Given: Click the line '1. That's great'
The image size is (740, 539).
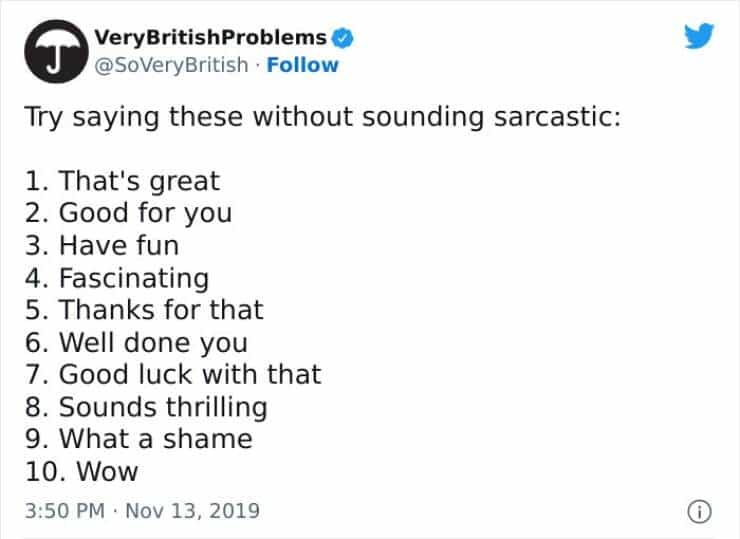Looking at the screenshot, I should pyautogui.click(x=120, y=181).
